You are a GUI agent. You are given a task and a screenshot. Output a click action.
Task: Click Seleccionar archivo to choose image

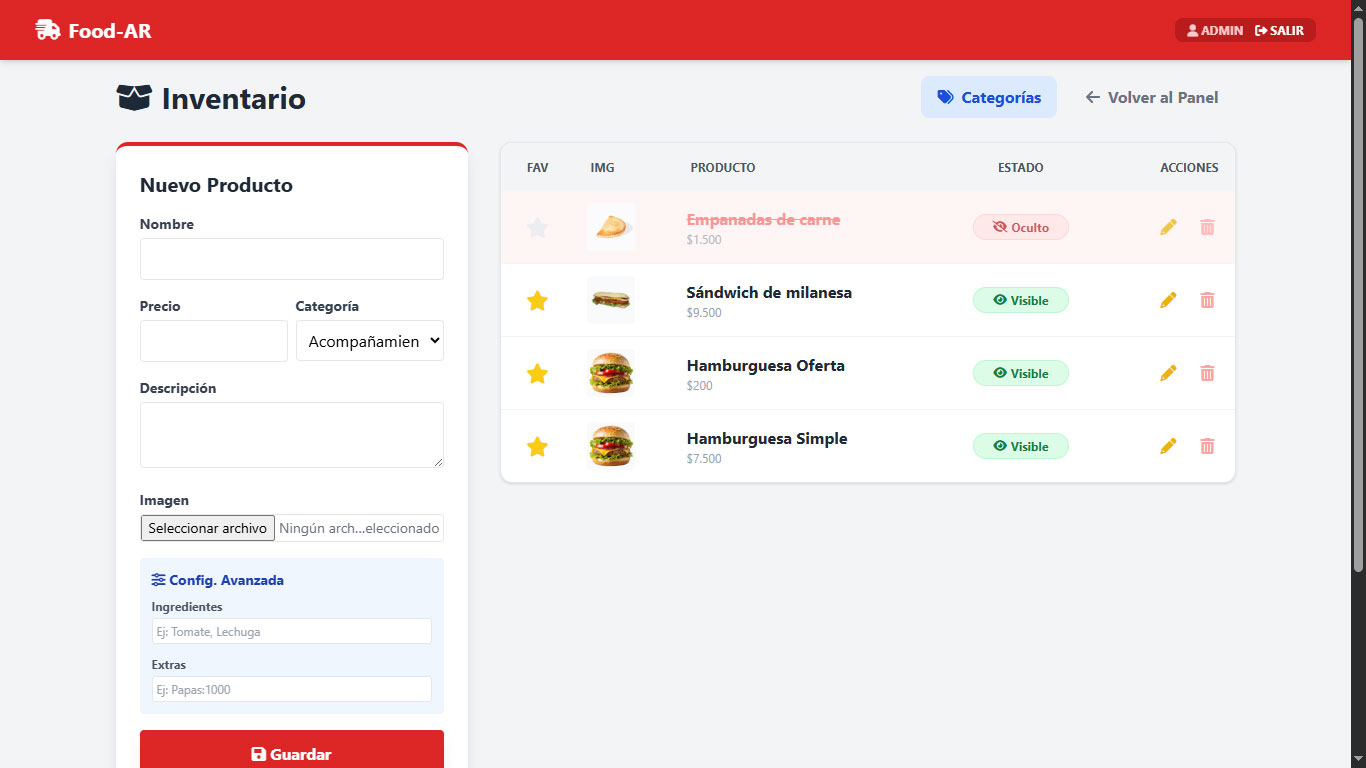click(208, 528)
